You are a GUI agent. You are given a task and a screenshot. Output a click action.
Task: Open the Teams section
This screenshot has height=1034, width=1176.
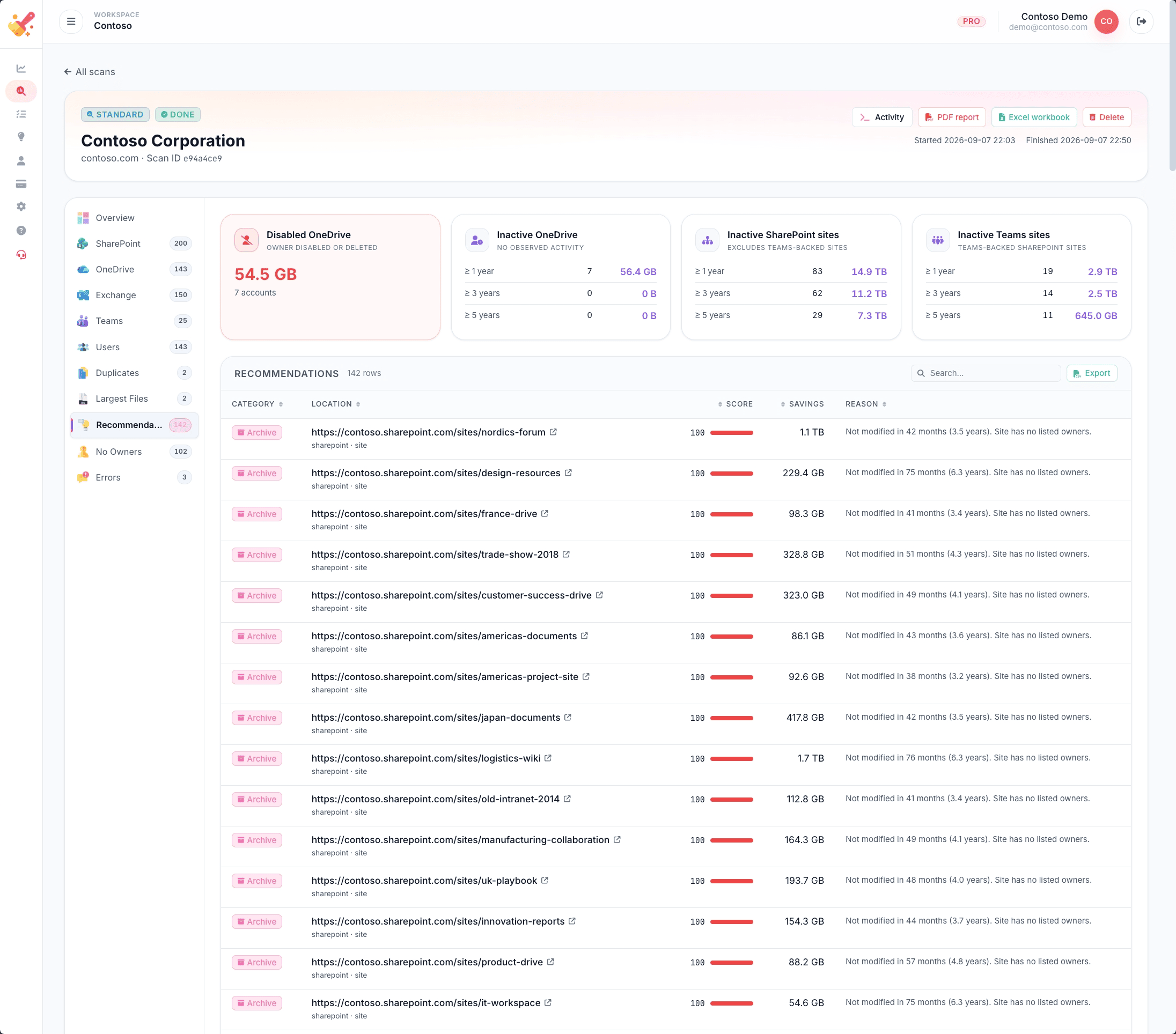pyautogui.click(x=134, y=321)
